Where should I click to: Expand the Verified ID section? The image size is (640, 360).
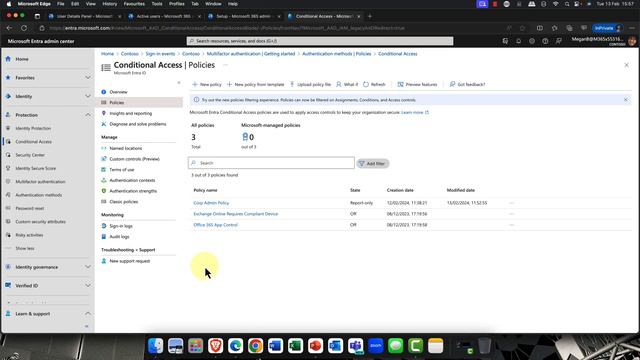[x=88, y=286]
